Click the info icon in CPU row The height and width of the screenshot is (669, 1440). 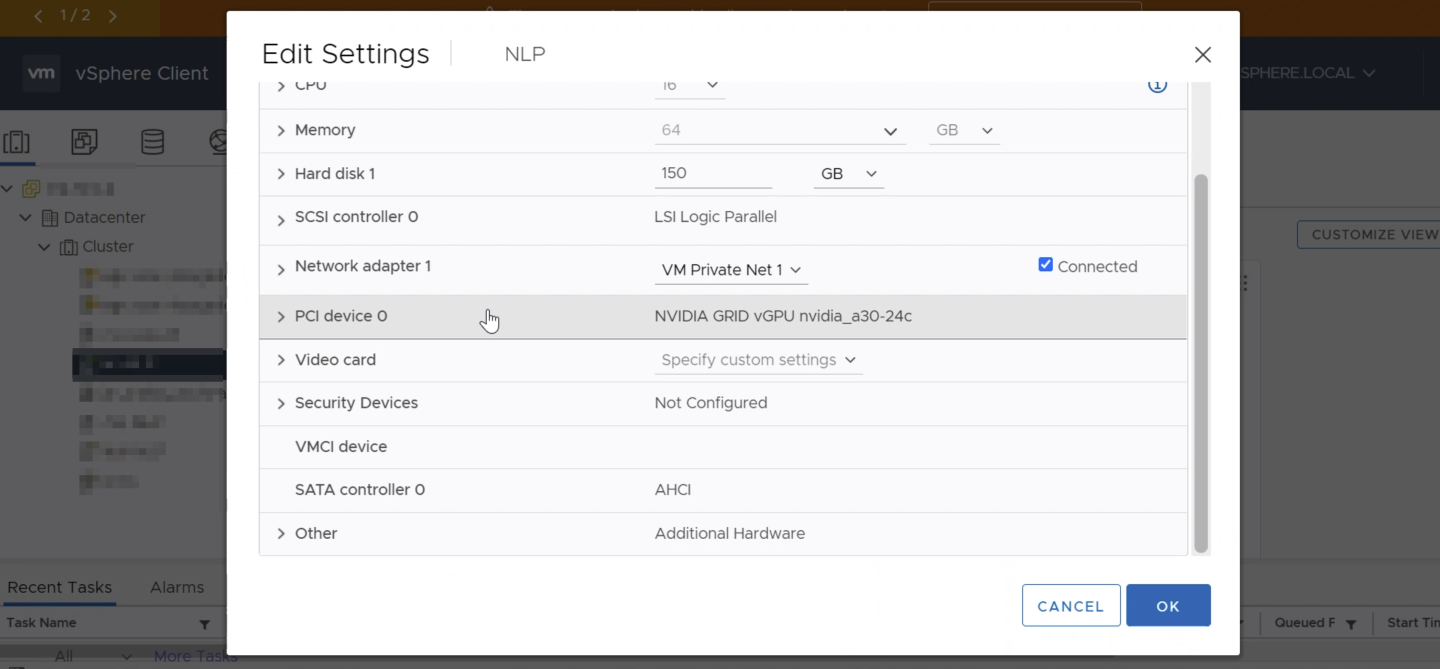1157,86
